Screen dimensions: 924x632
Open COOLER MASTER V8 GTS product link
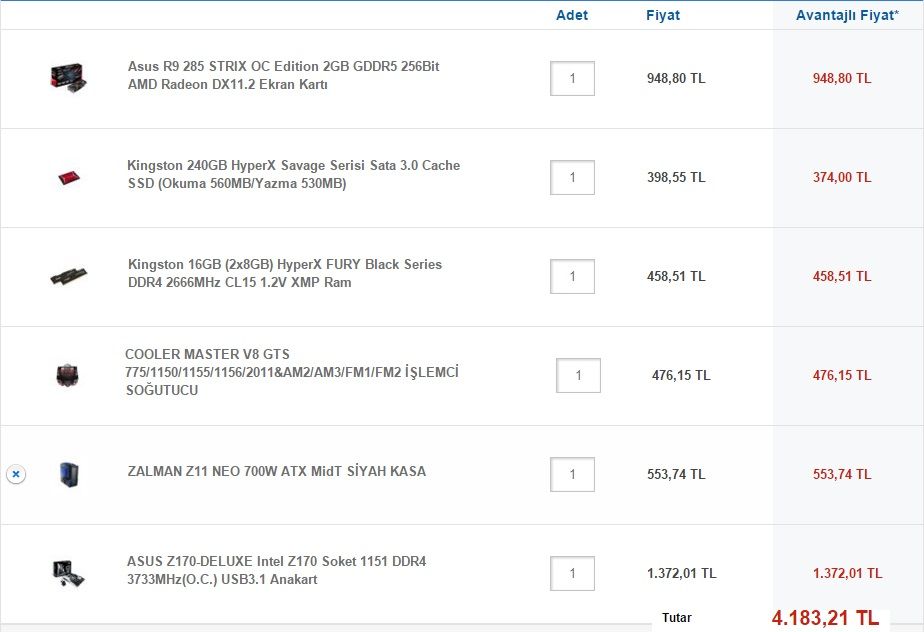[x=291, y=372]
